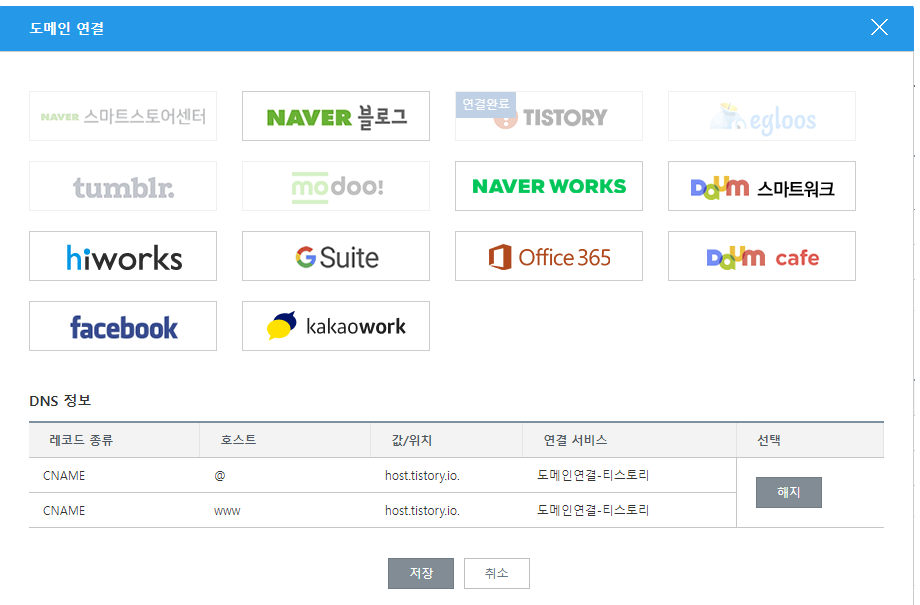Viewport: 920px width, 605px height.
Task: Click the modoo! service tile
Action: pyautogui.click(x=335, y=186)
